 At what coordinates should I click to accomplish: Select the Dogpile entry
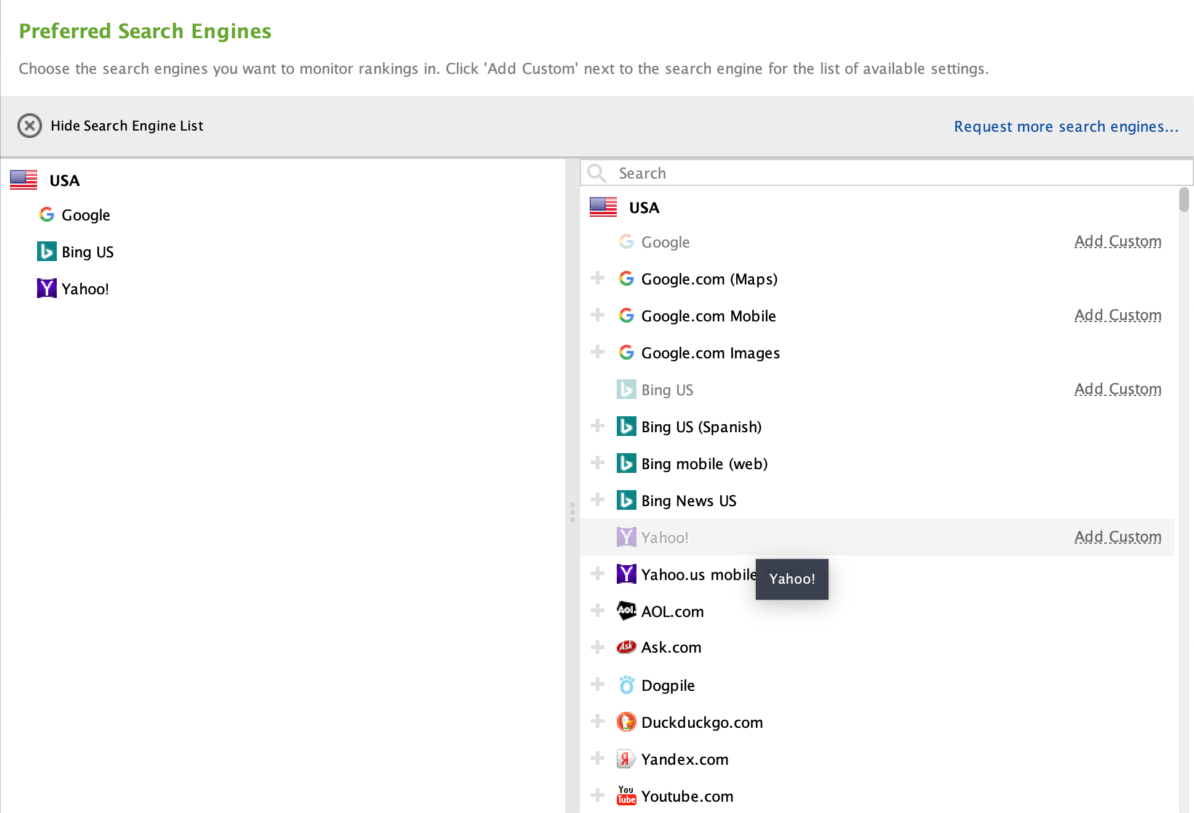[667, 685]
